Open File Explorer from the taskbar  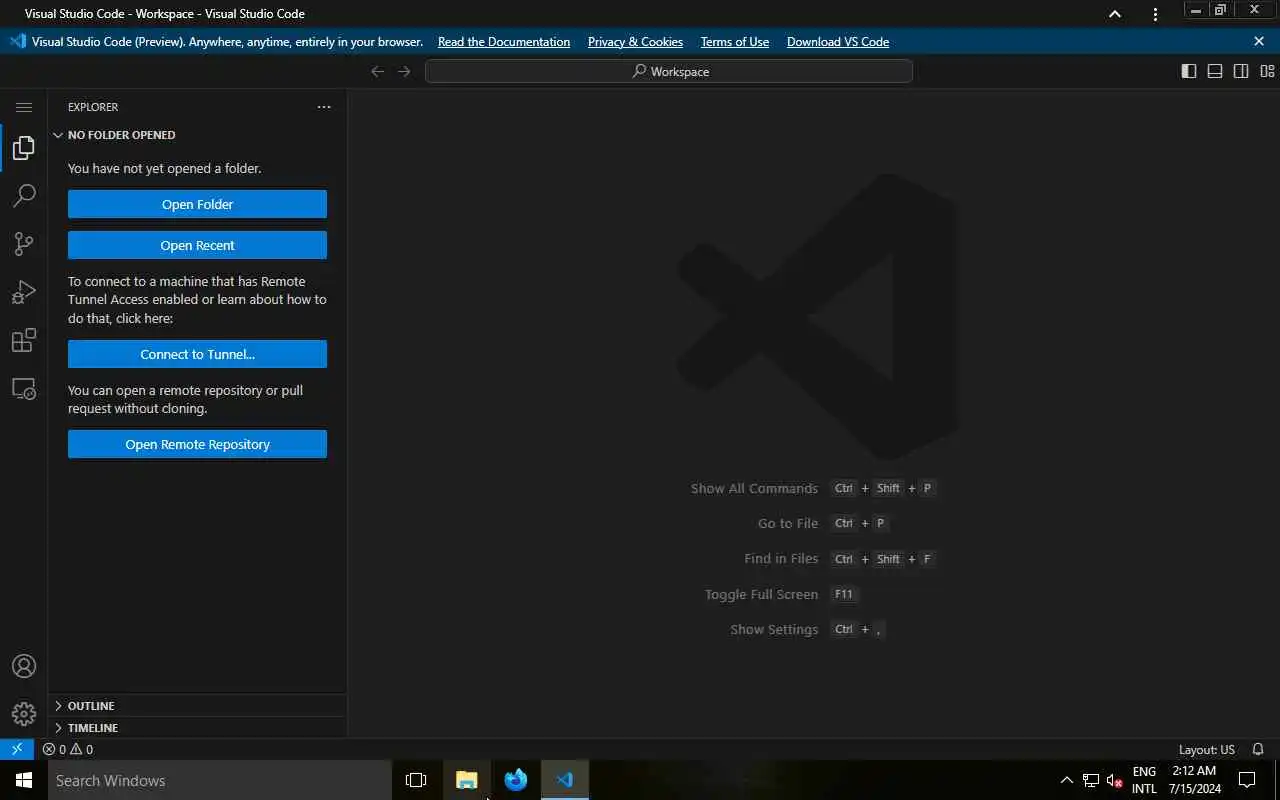point(466,780)
